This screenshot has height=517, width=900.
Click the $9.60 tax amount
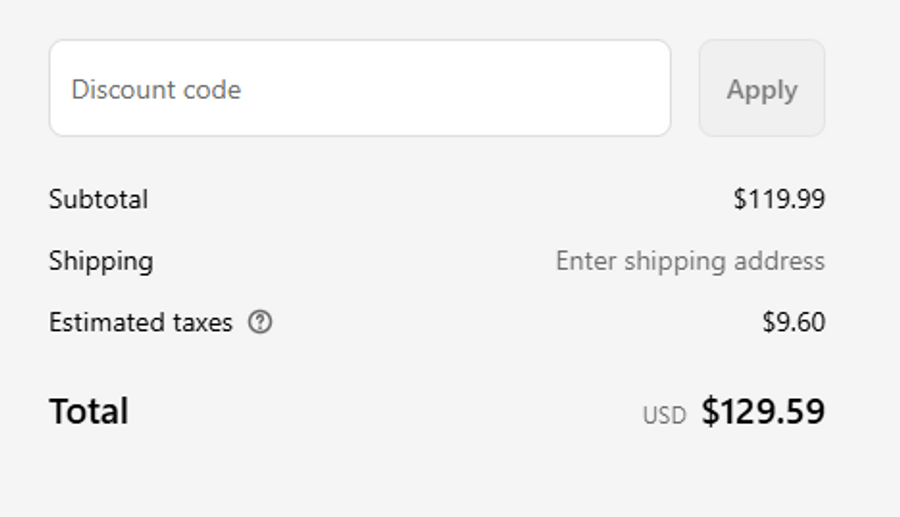pos(793,323)
